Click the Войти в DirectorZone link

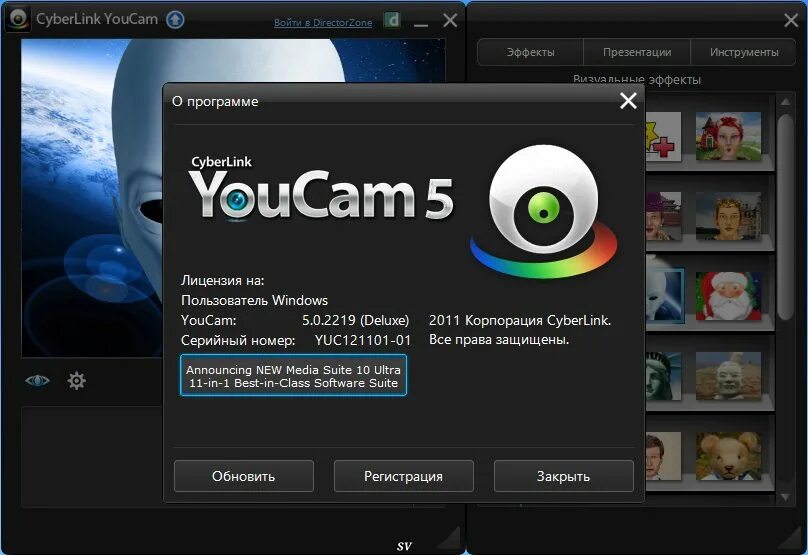pyautogui.click(x=323, y=23)
